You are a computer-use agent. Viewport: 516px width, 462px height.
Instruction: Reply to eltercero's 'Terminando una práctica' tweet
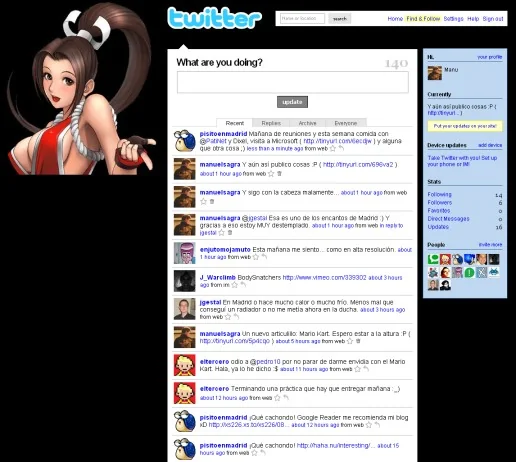point(286,398)
